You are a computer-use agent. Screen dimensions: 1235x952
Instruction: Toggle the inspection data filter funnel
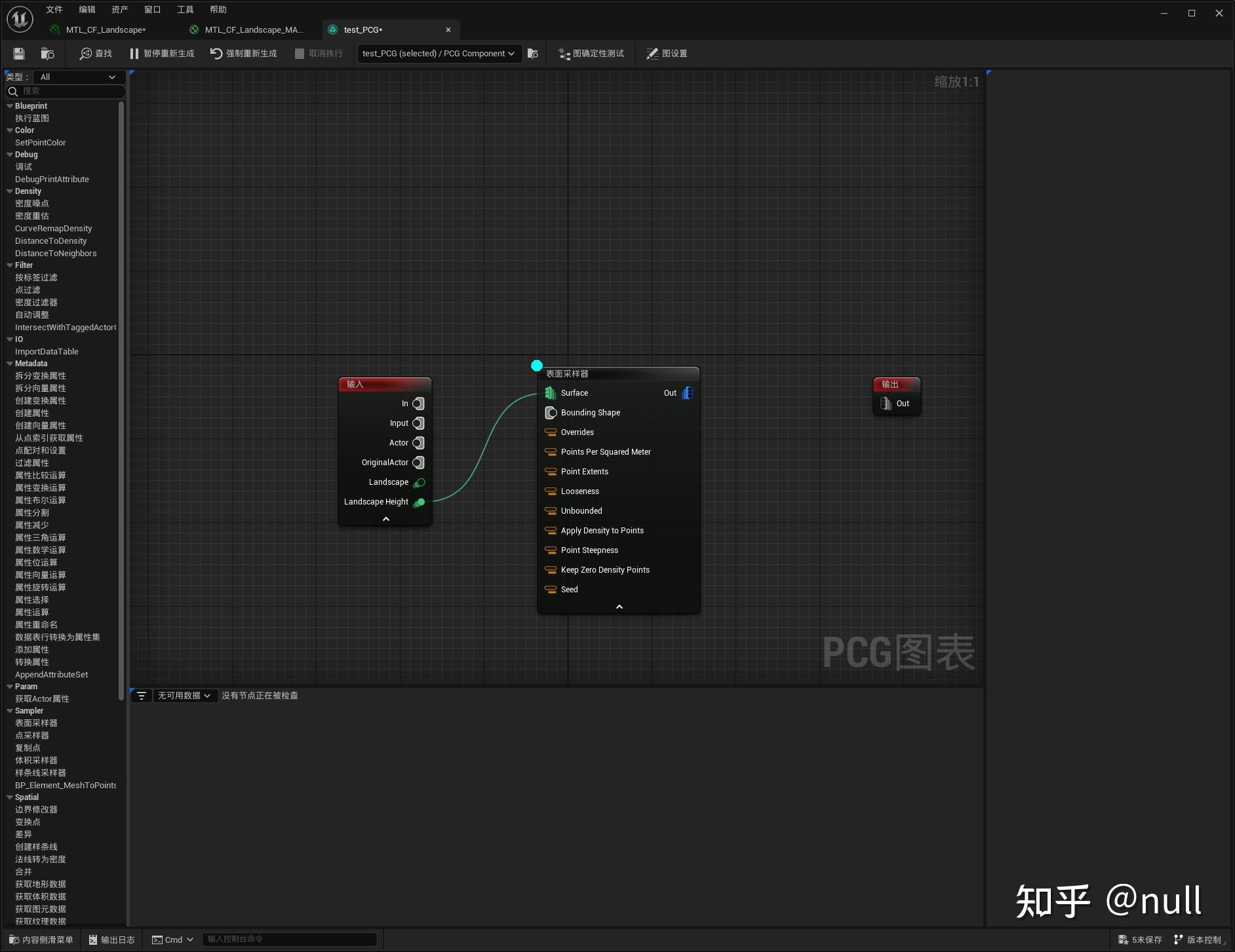pos(142,695)
